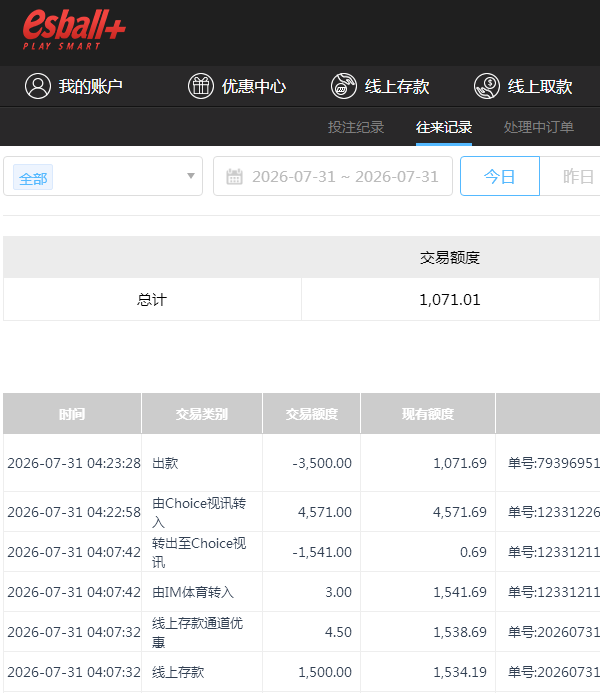
Task: Click the 线上取款 withdrawal icon
Action: (487, 86)
